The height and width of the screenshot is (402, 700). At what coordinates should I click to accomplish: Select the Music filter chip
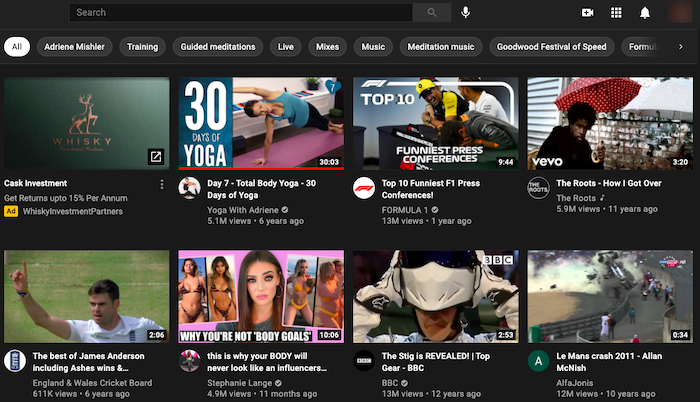[x=373, y=46]
